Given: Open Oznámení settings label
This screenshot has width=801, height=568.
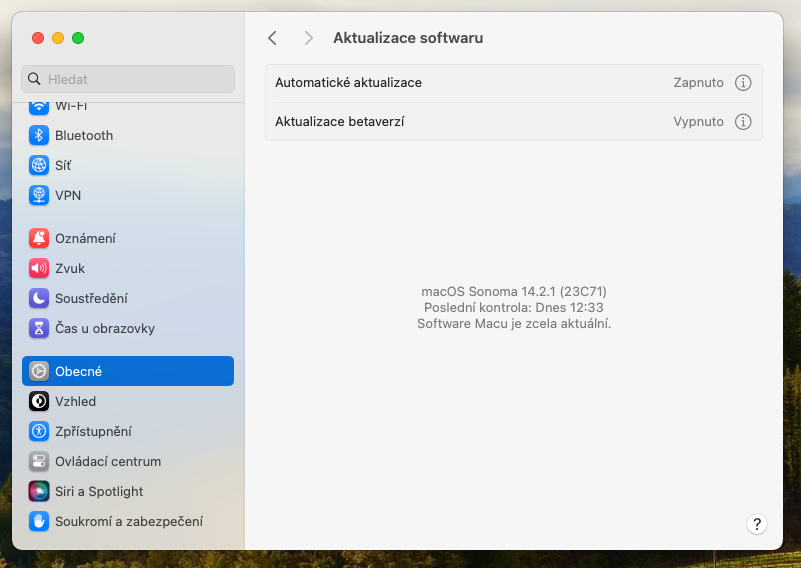Looking at the screenshot, I should (x=85, y=239).
